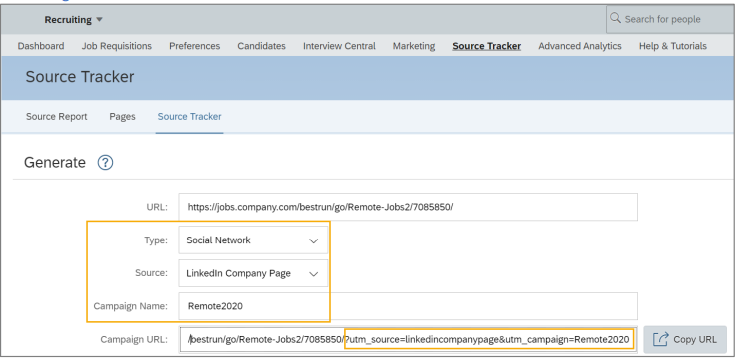
Task: Open Interview Central
Action: pyautogui.click(x=339, y=46)
